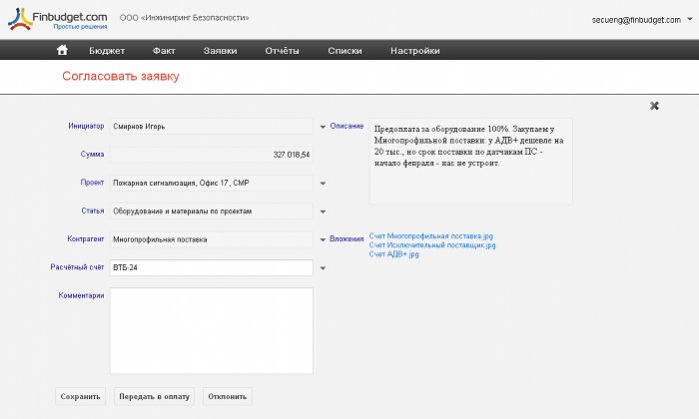Open the Списки menu
699x419 pixels.
344,50
